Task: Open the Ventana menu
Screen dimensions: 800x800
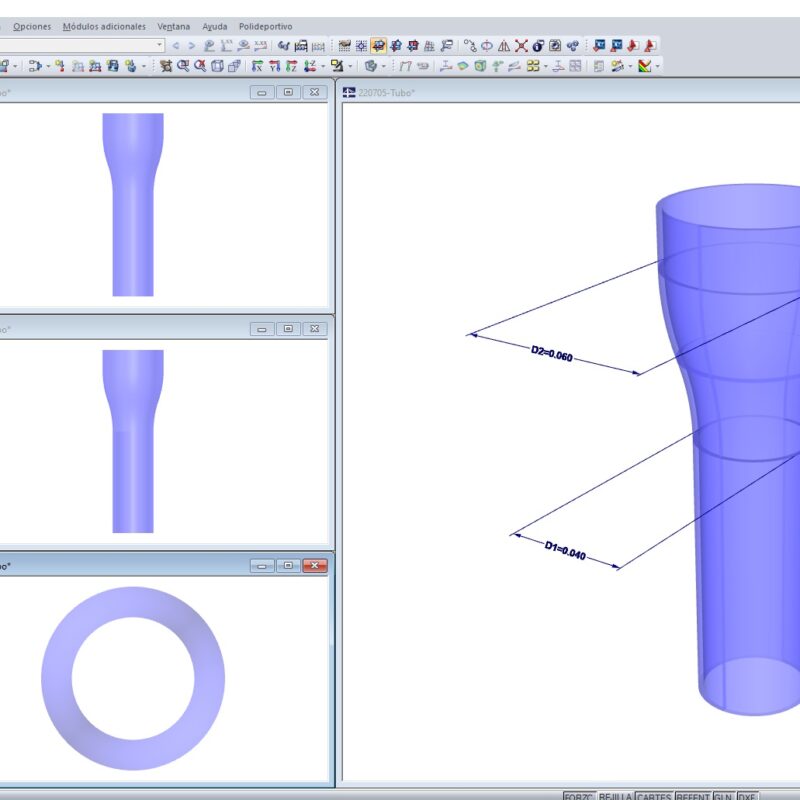Action: [x=173, y=27]
